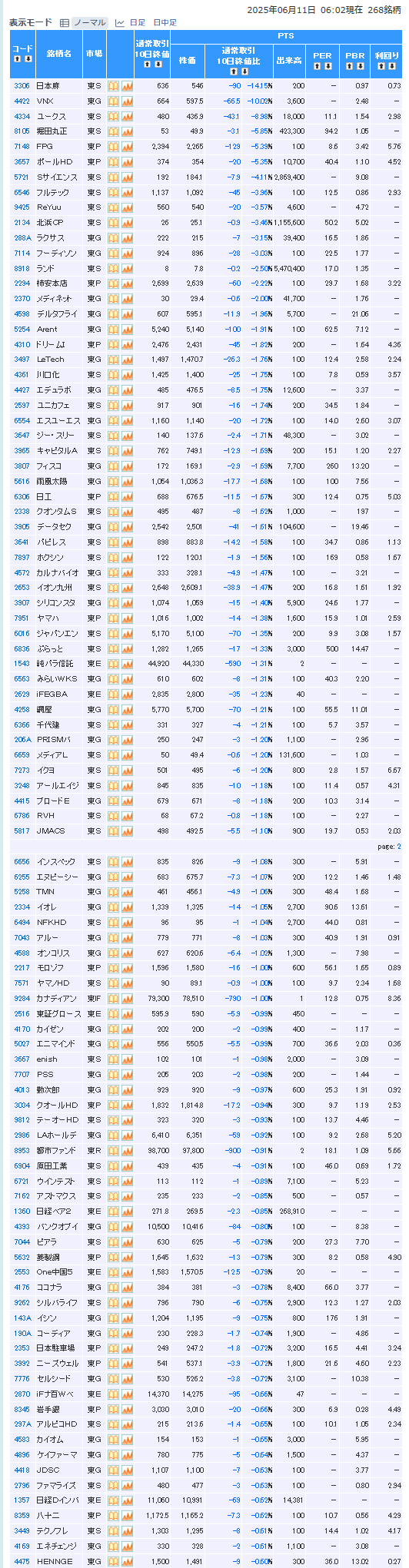409x1568 pixels.
Task: Select ノーマル display mode
Action: [x=89, y=23]
